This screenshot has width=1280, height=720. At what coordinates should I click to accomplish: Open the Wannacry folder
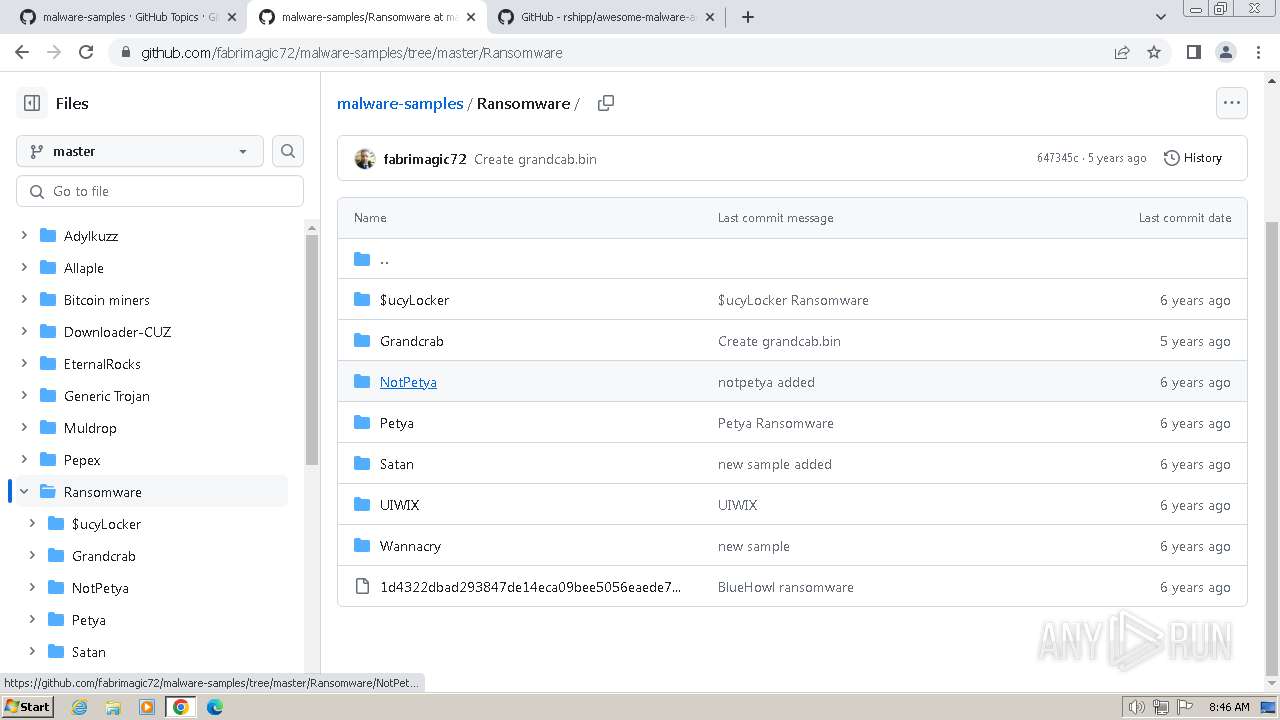[410, 546]
